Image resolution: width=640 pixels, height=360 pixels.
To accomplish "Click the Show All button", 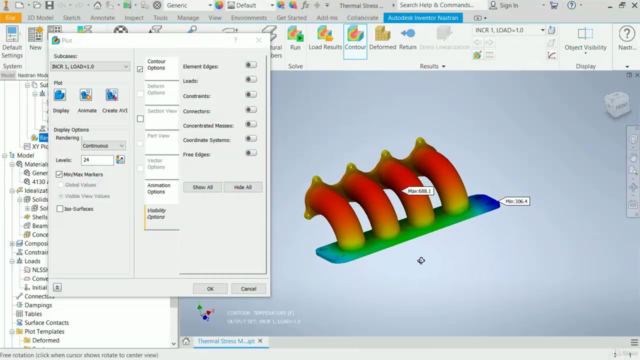I will 202,187.
